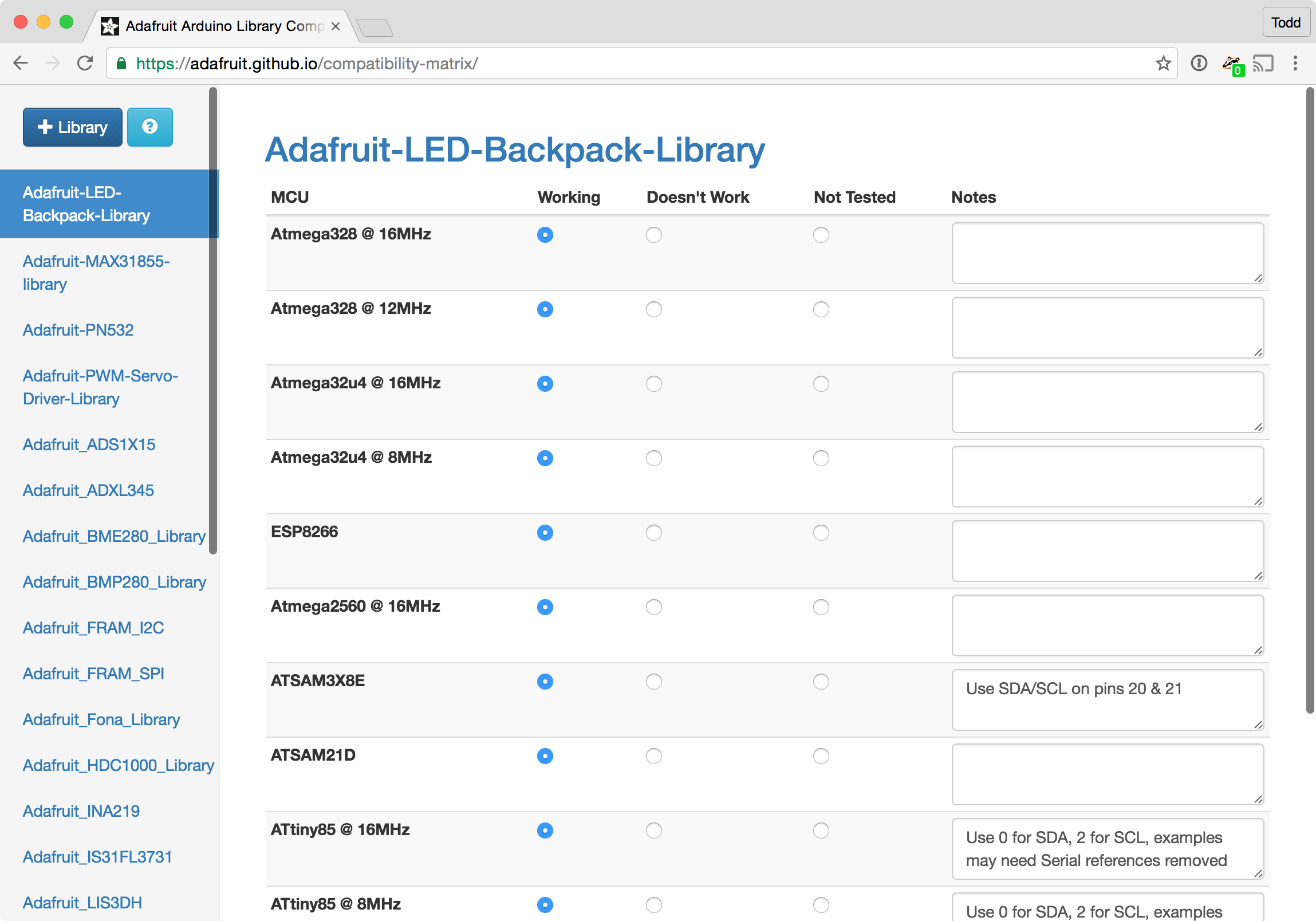Click the Not Tested column header

click(854, 197)
